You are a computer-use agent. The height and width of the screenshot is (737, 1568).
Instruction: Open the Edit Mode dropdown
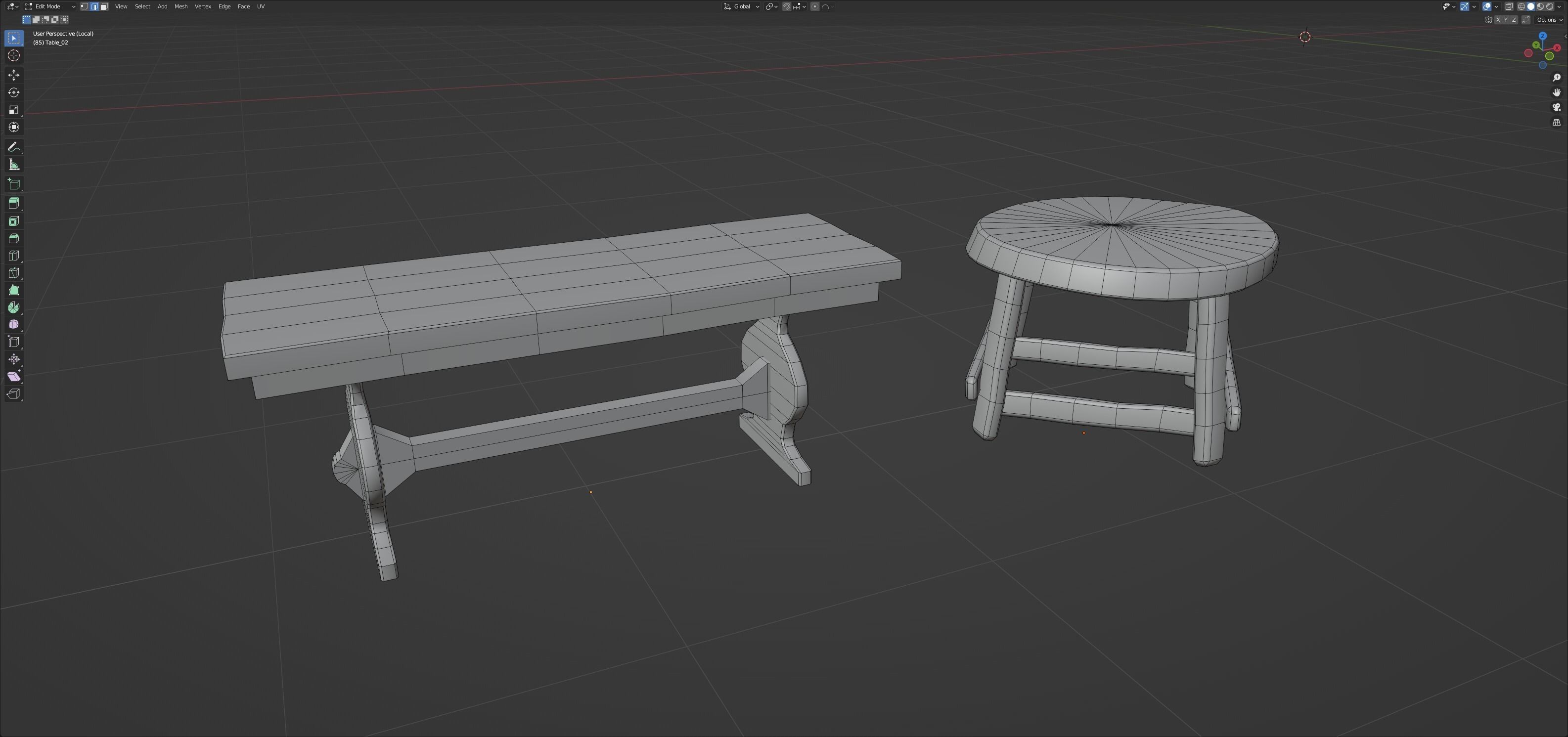[50, 7]
